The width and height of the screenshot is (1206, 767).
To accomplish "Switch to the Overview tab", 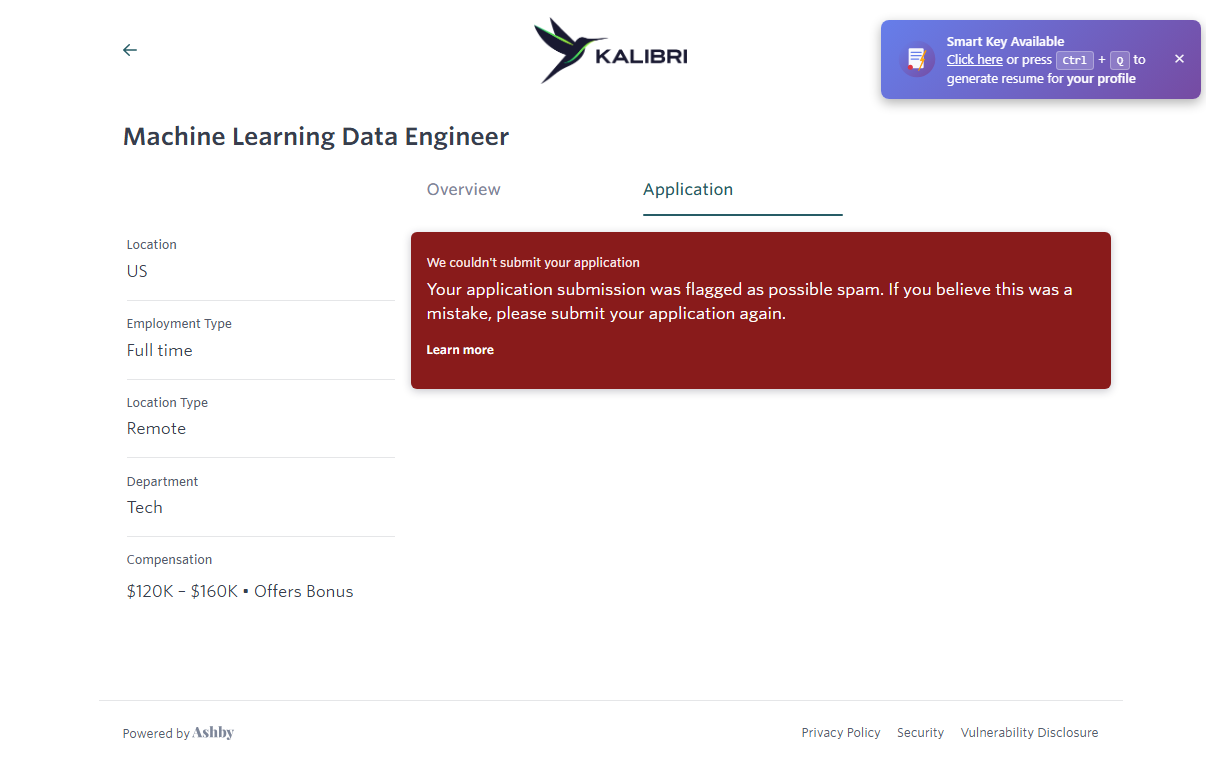I will point(464,190).
